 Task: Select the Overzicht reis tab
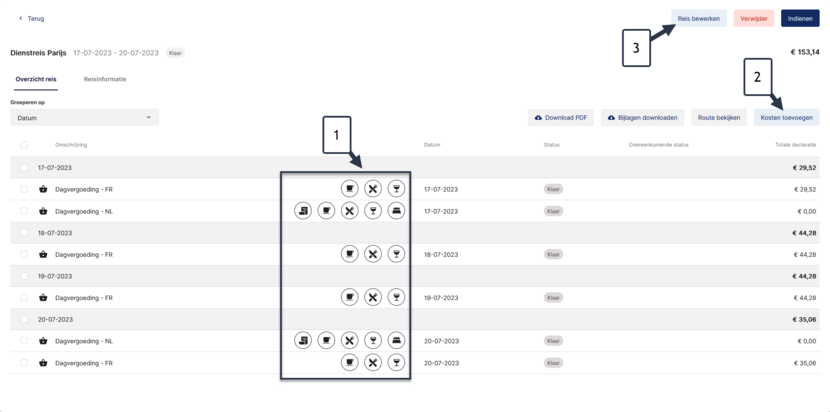(x=36, y=79)
